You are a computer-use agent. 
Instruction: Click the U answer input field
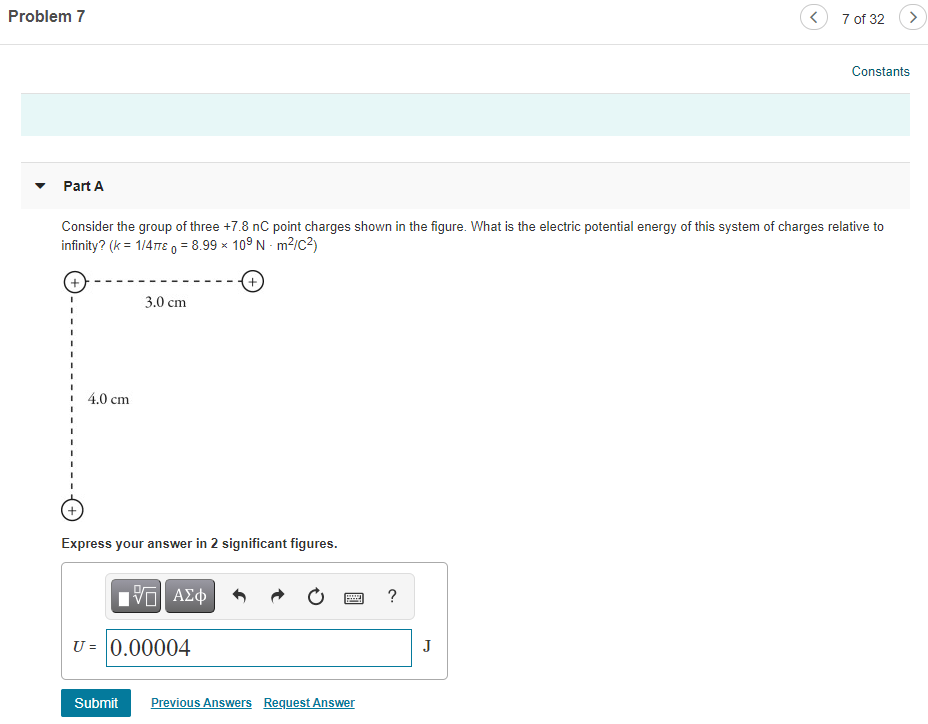pyautogui.click(x=259, y=648)
